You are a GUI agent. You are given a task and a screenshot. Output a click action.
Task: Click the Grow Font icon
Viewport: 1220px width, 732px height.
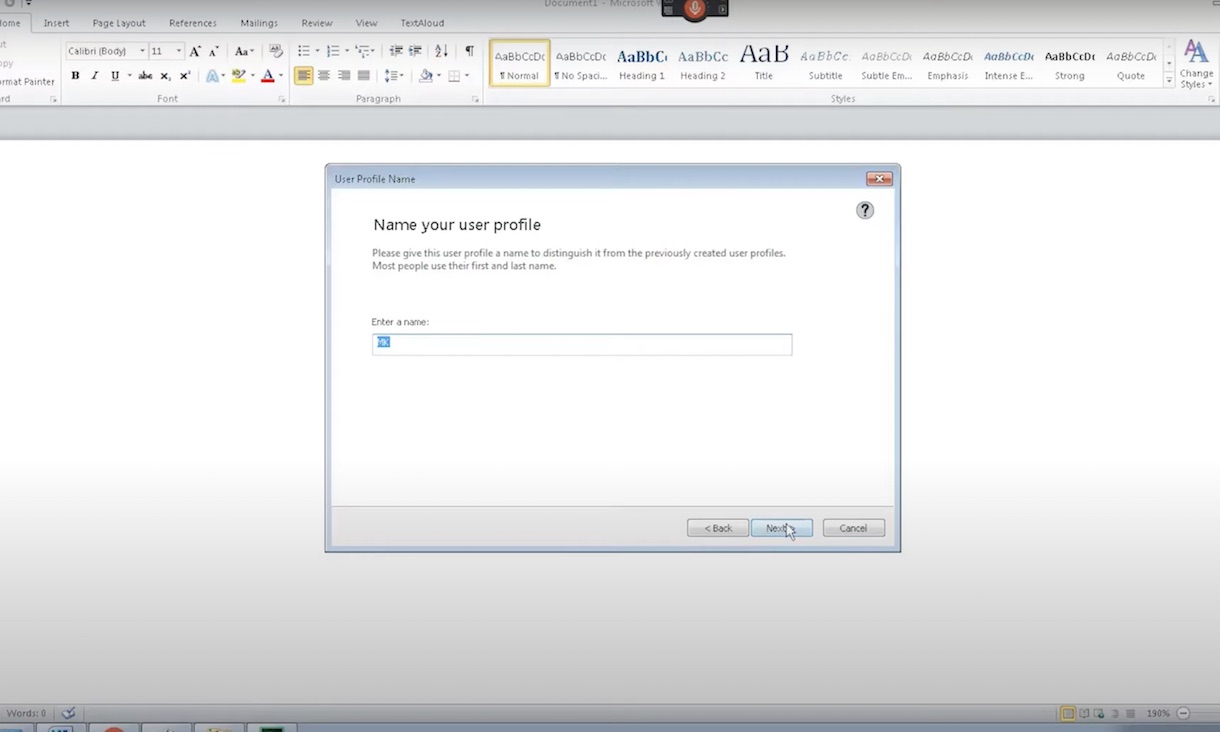195,51
